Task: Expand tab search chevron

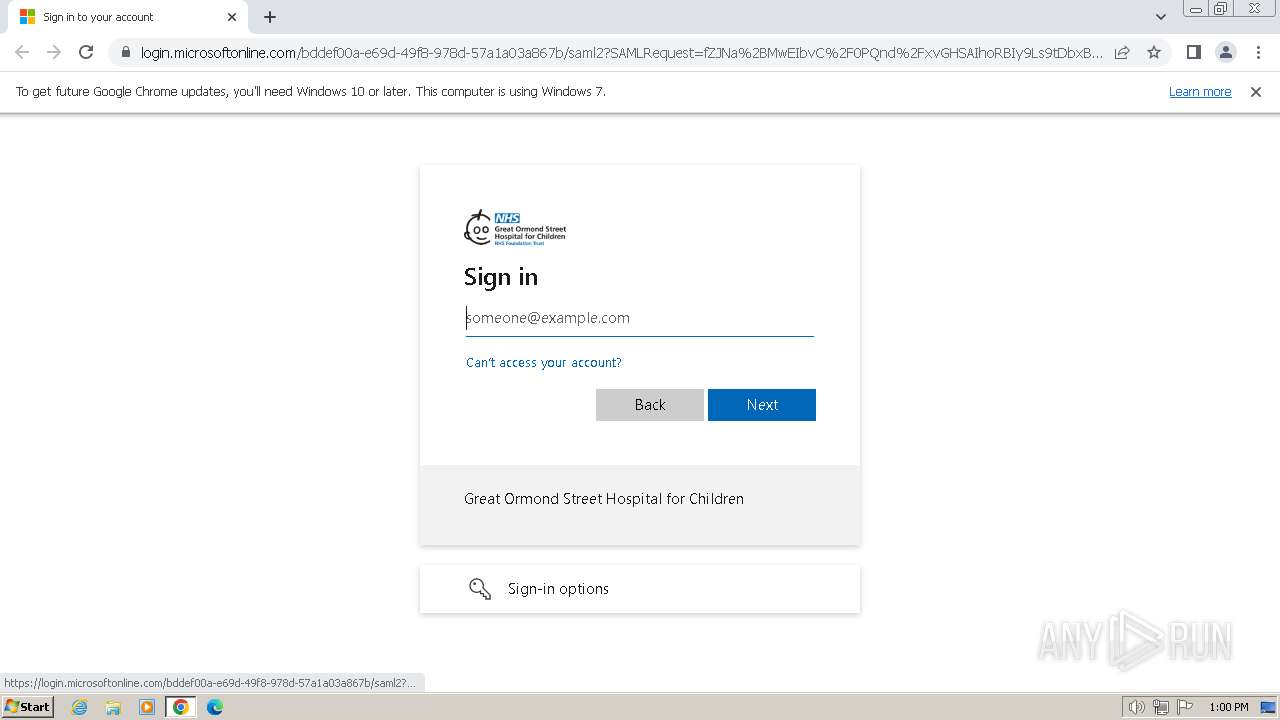Action: pyautogui.click(x=1161, y=17)
